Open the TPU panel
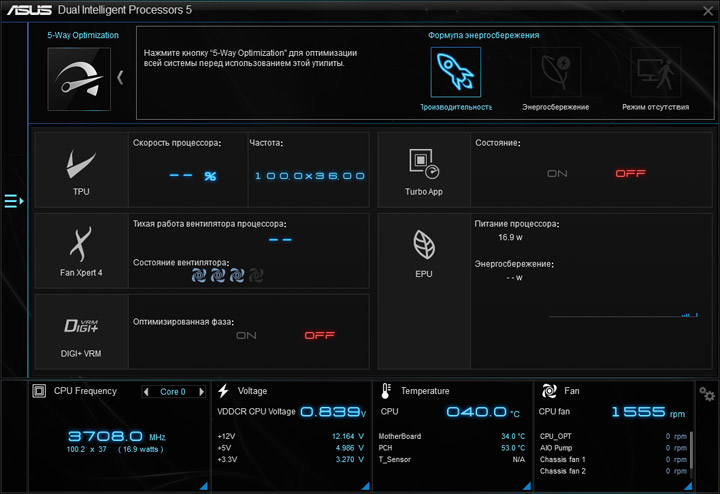Screen dimensions: 720x494 [81, 170]
